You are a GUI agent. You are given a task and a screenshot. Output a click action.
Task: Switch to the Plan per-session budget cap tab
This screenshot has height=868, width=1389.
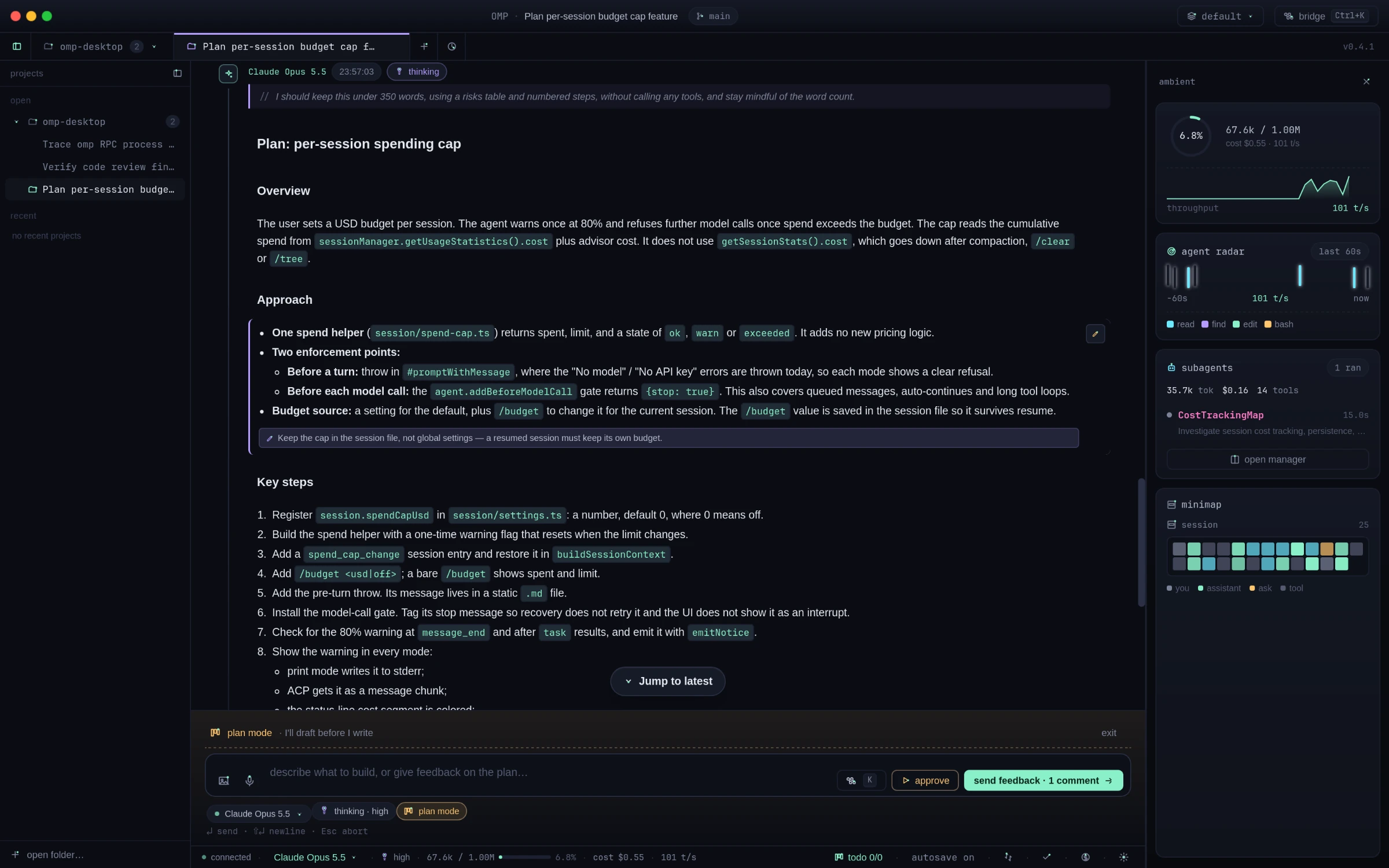(x=291, y=46)
